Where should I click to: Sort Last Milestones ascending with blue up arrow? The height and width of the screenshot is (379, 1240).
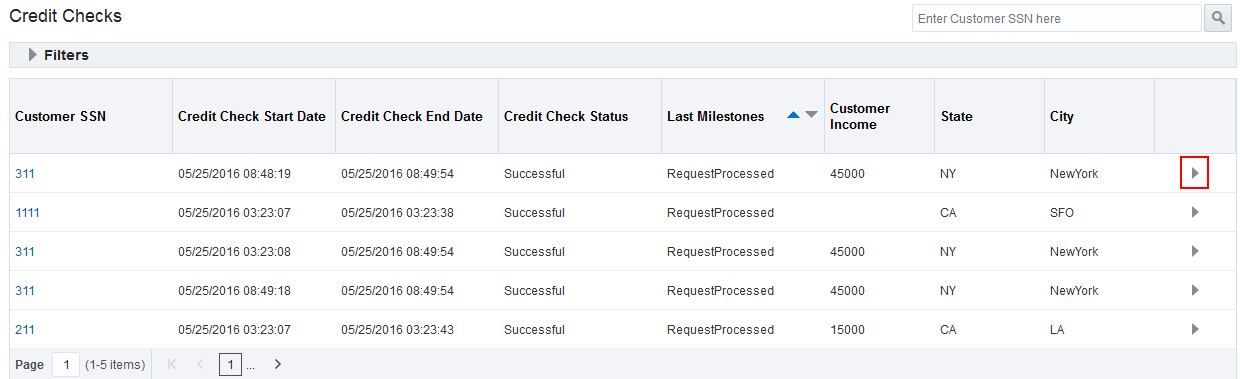pyautogui.click(x=794, y=116)
